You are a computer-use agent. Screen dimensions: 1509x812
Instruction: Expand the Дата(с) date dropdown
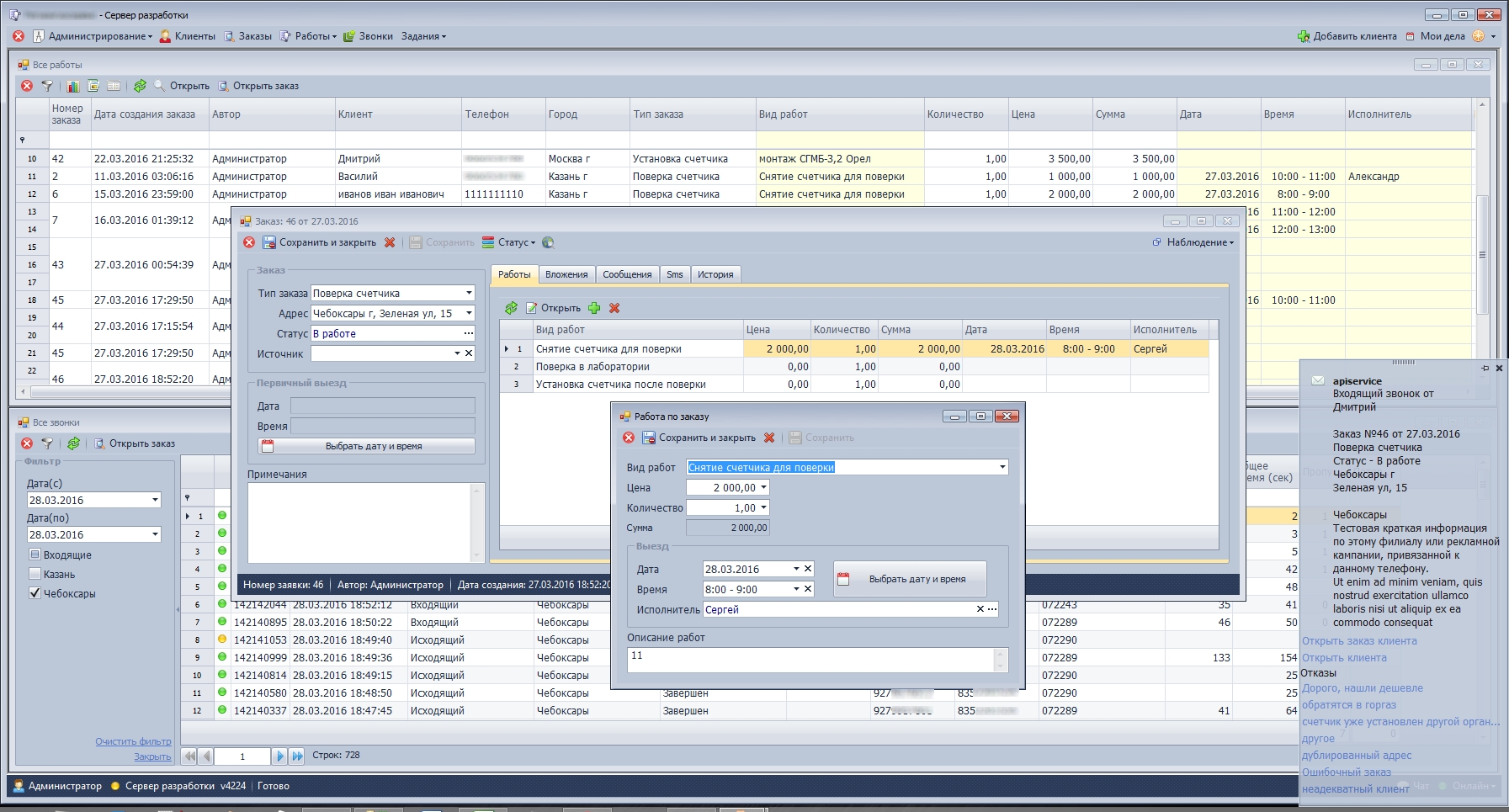[x=155, y=500]
